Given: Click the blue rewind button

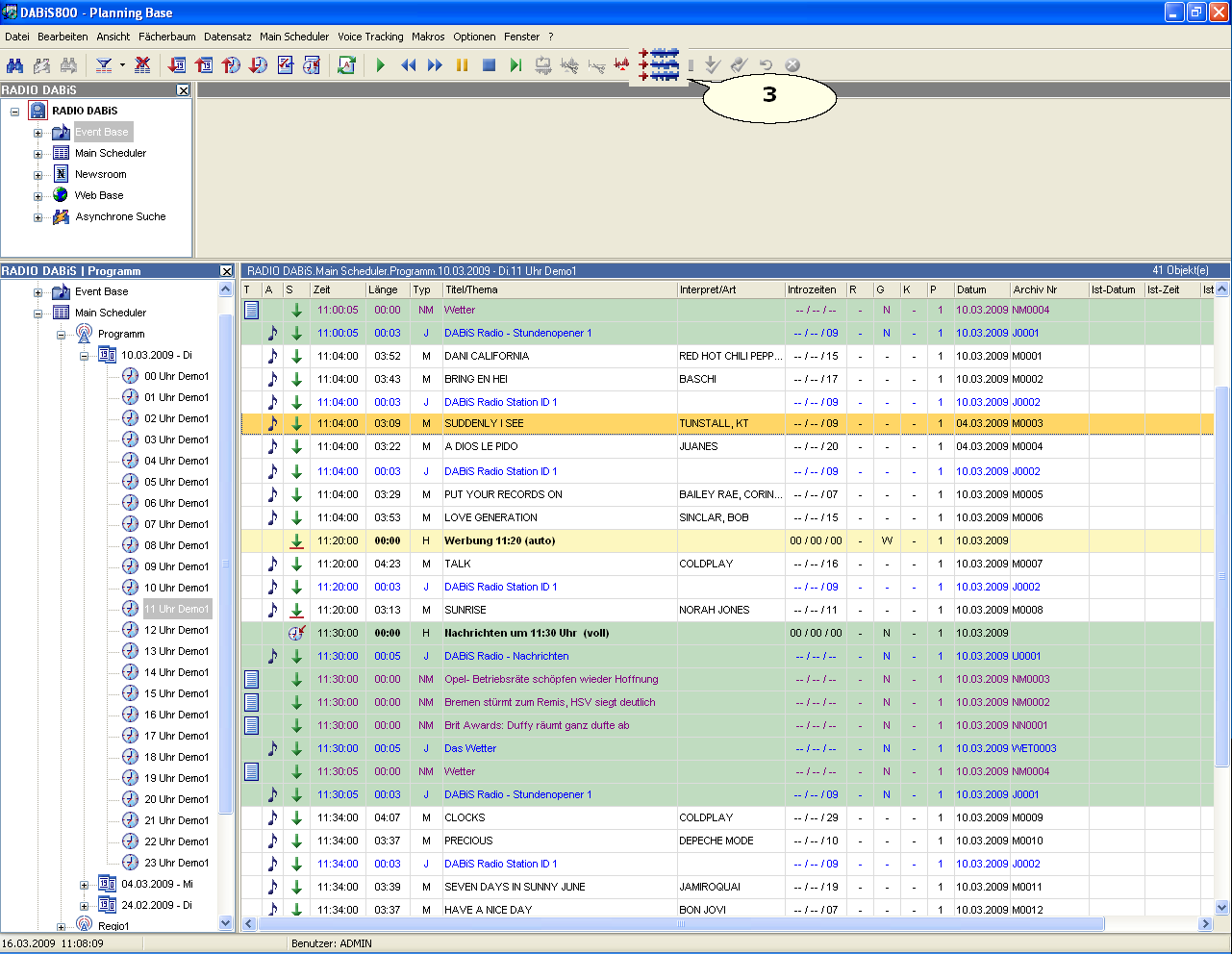Looking at the screenshot, I should pos(408,65).
